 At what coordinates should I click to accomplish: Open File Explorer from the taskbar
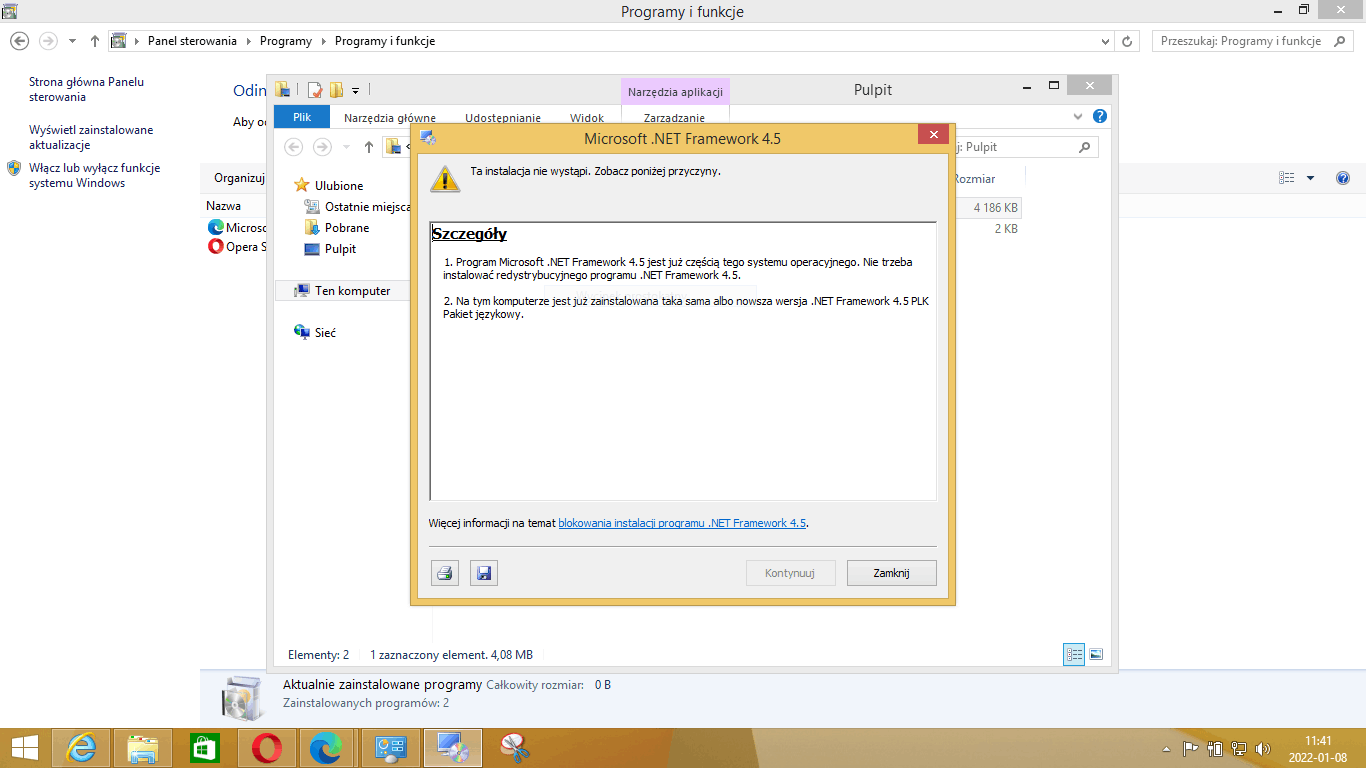[143, 748]
